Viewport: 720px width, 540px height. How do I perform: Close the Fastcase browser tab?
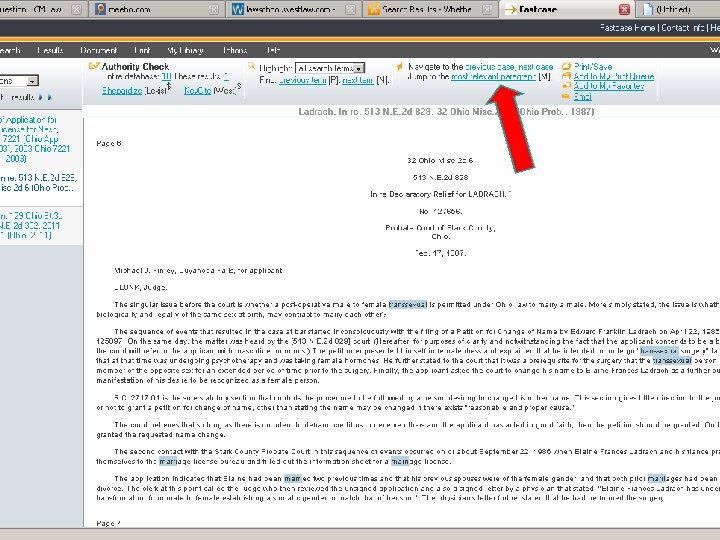click(x=624, y=9)
